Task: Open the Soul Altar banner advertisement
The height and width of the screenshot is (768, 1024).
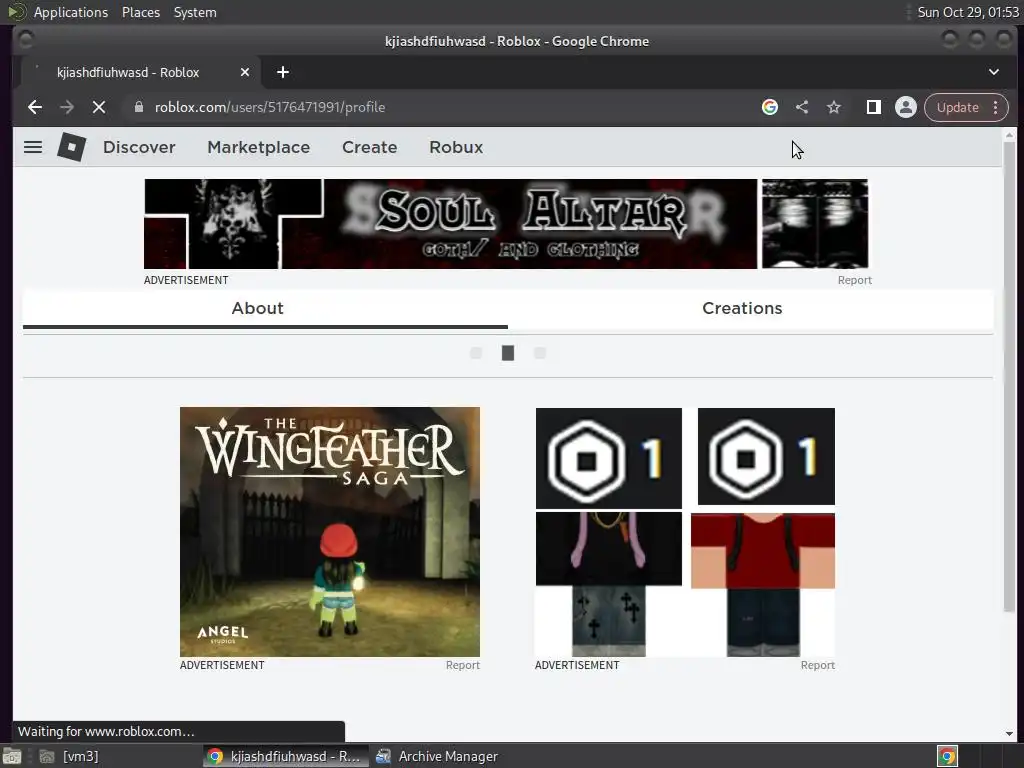Action: (x=506, y=224)
